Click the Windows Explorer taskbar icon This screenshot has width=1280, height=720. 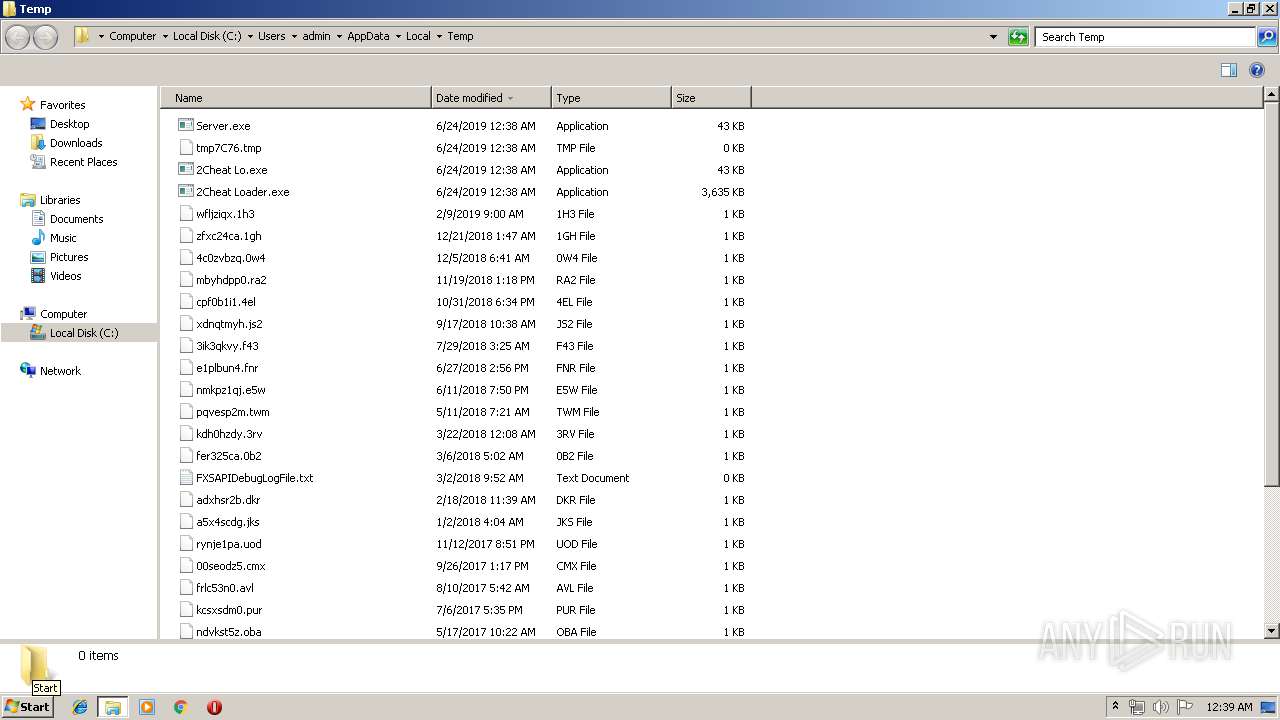click(113, 707)
